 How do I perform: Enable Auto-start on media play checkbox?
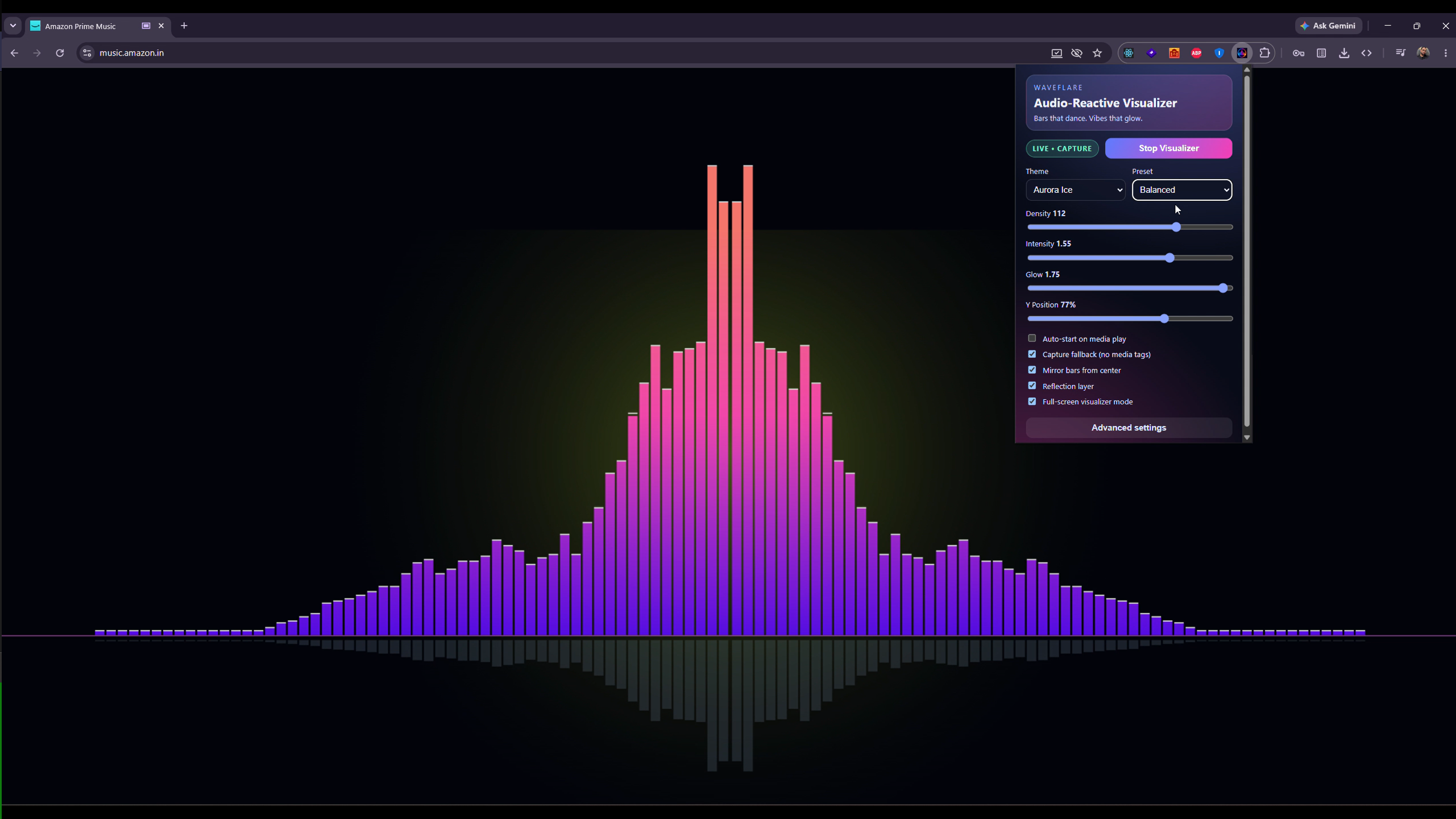coord(1032,338)
